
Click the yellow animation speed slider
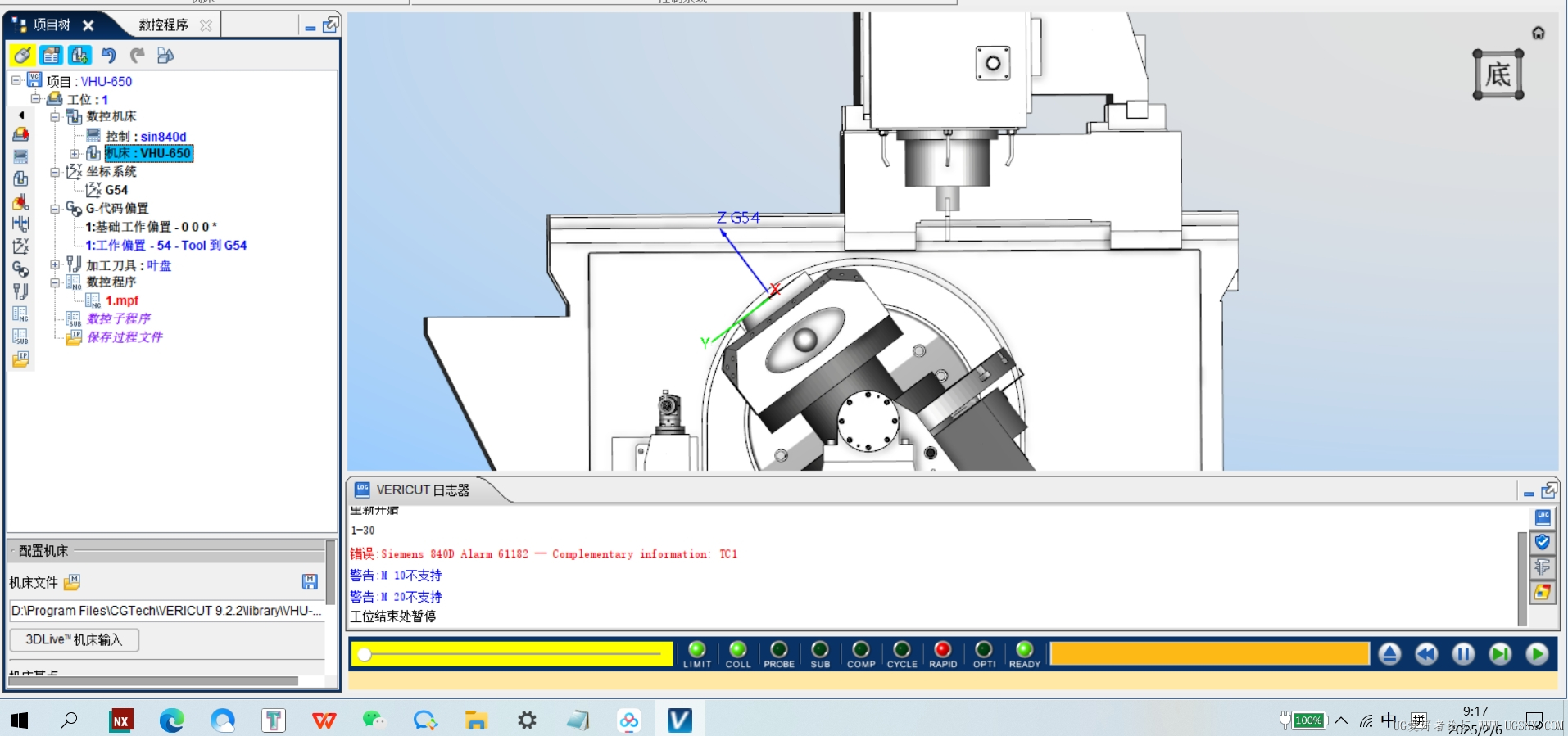tap(512, 654)
